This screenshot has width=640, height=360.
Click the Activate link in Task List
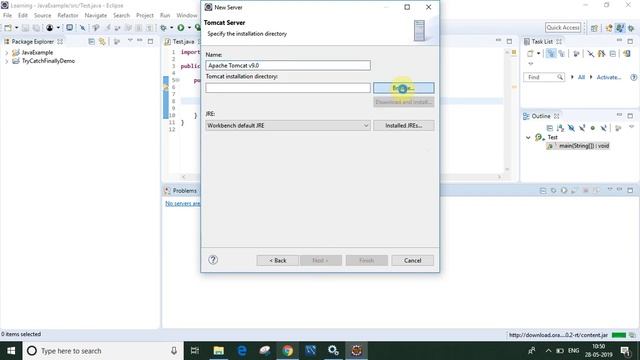click(609, 77)
